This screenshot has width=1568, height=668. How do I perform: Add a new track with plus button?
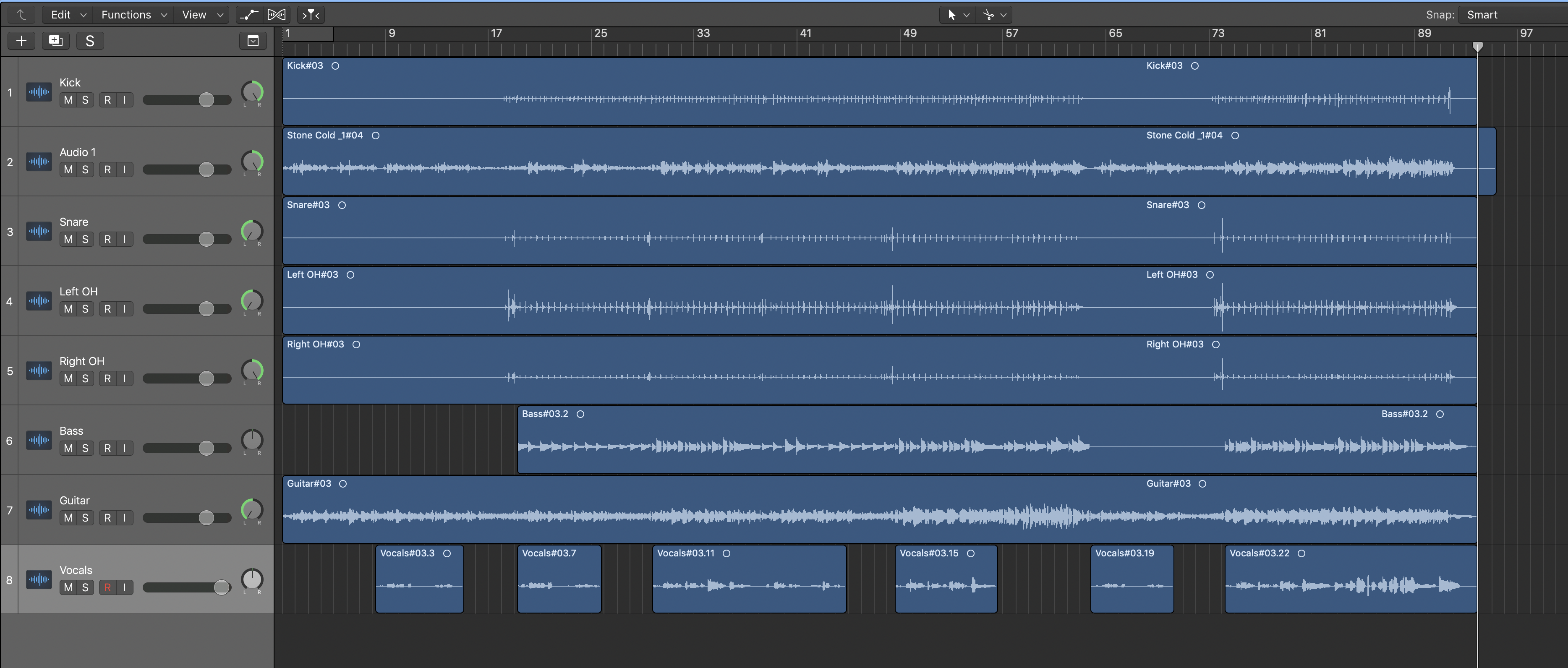tap(21, 41)
